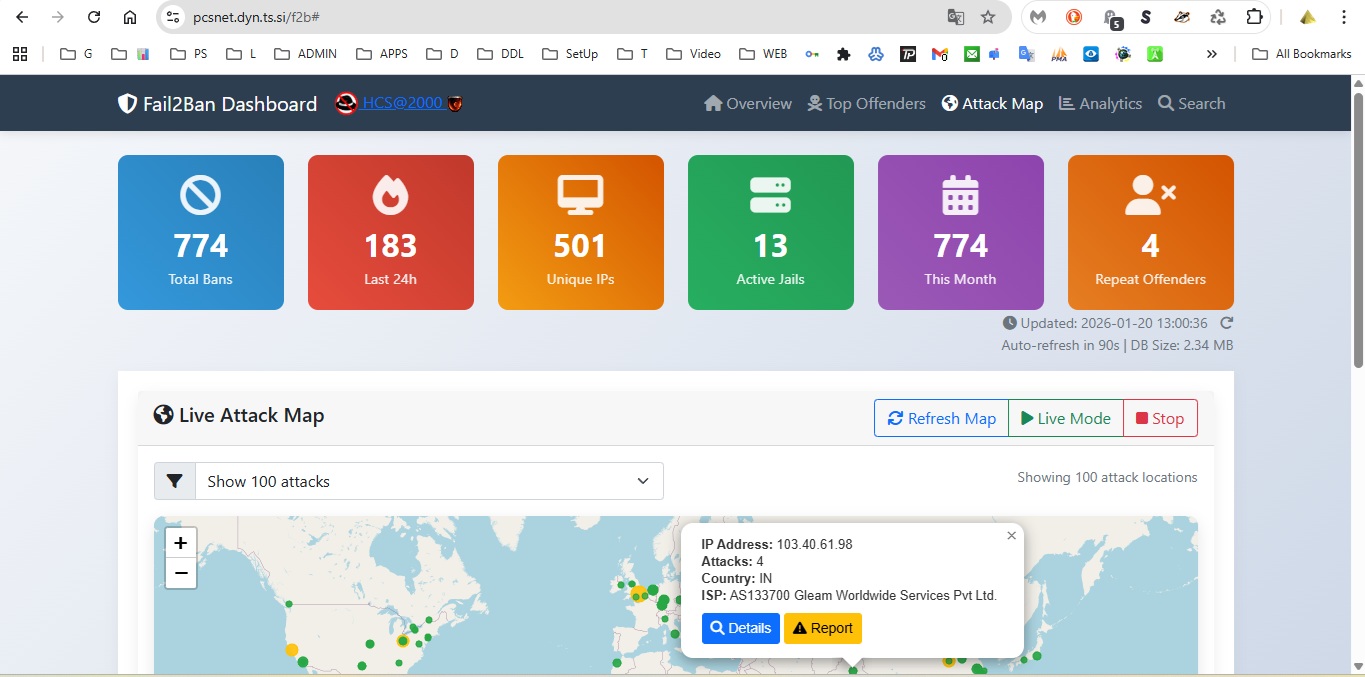Open the Show 100 attacks dropdown

tap(429, 481)
